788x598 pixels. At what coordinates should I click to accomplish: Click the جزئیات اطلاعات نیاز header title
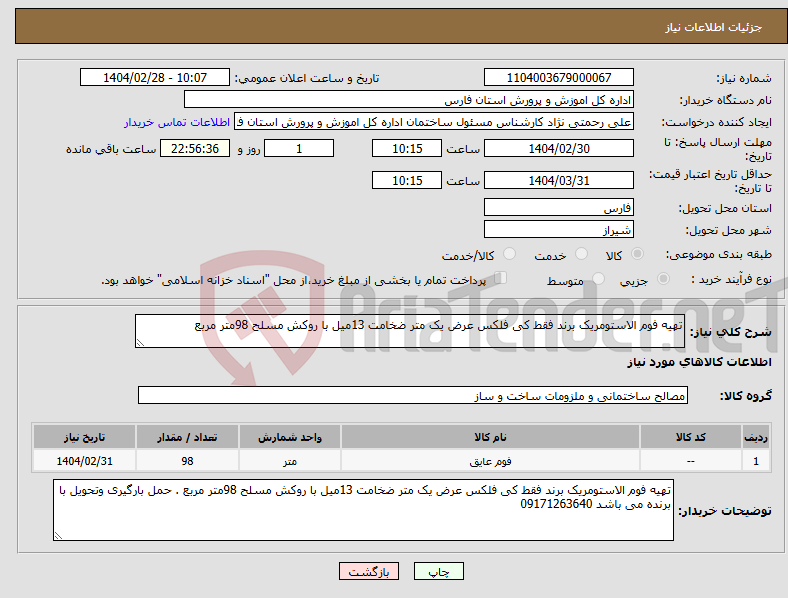click(714, 27)
